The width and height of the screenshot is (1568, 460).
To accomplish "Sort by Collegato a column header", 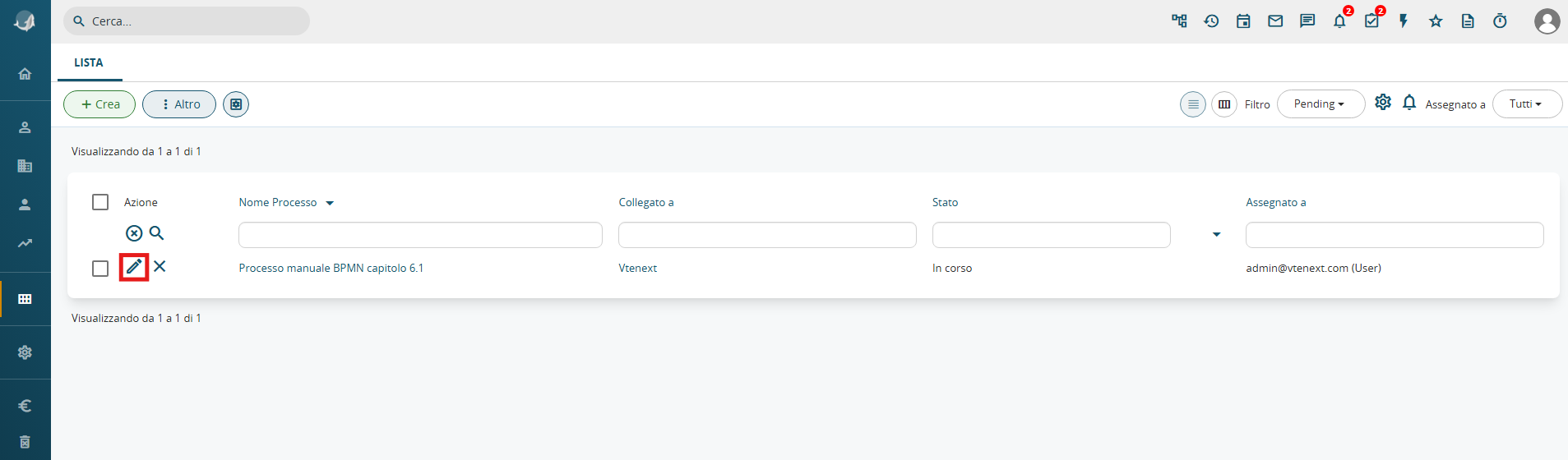I will pyautogui.click(x=646, y=202).
